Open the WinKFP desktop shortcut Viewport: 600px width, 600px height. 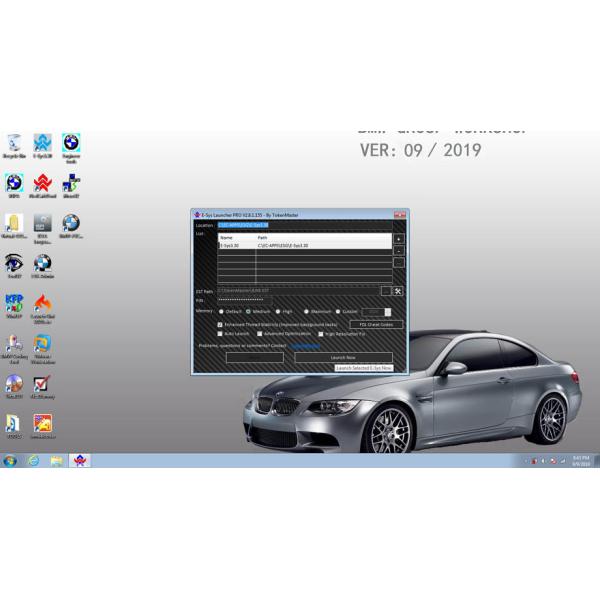14,306
